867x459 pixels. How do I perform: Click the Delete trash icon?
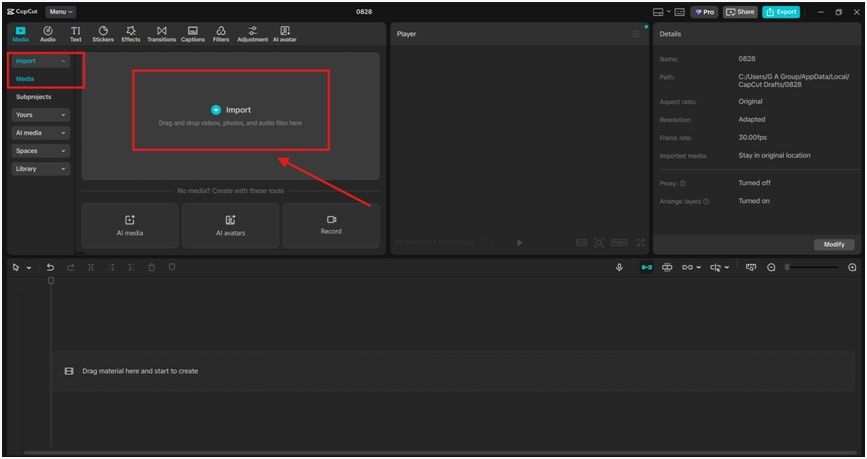pyautogui.click(x=152, y=268)
